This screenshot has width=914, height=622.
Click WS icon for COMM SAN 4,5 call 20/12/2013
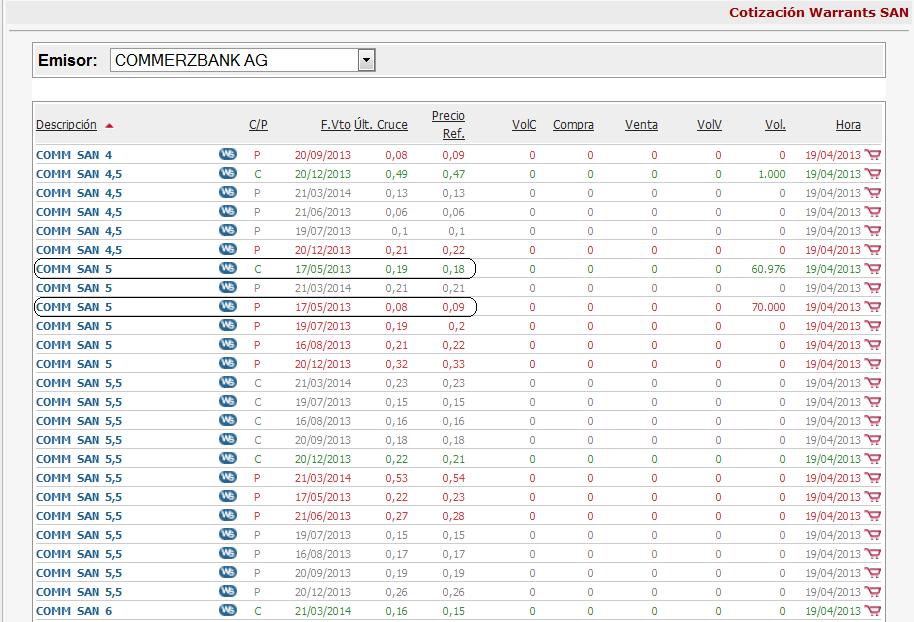(228, 174)
